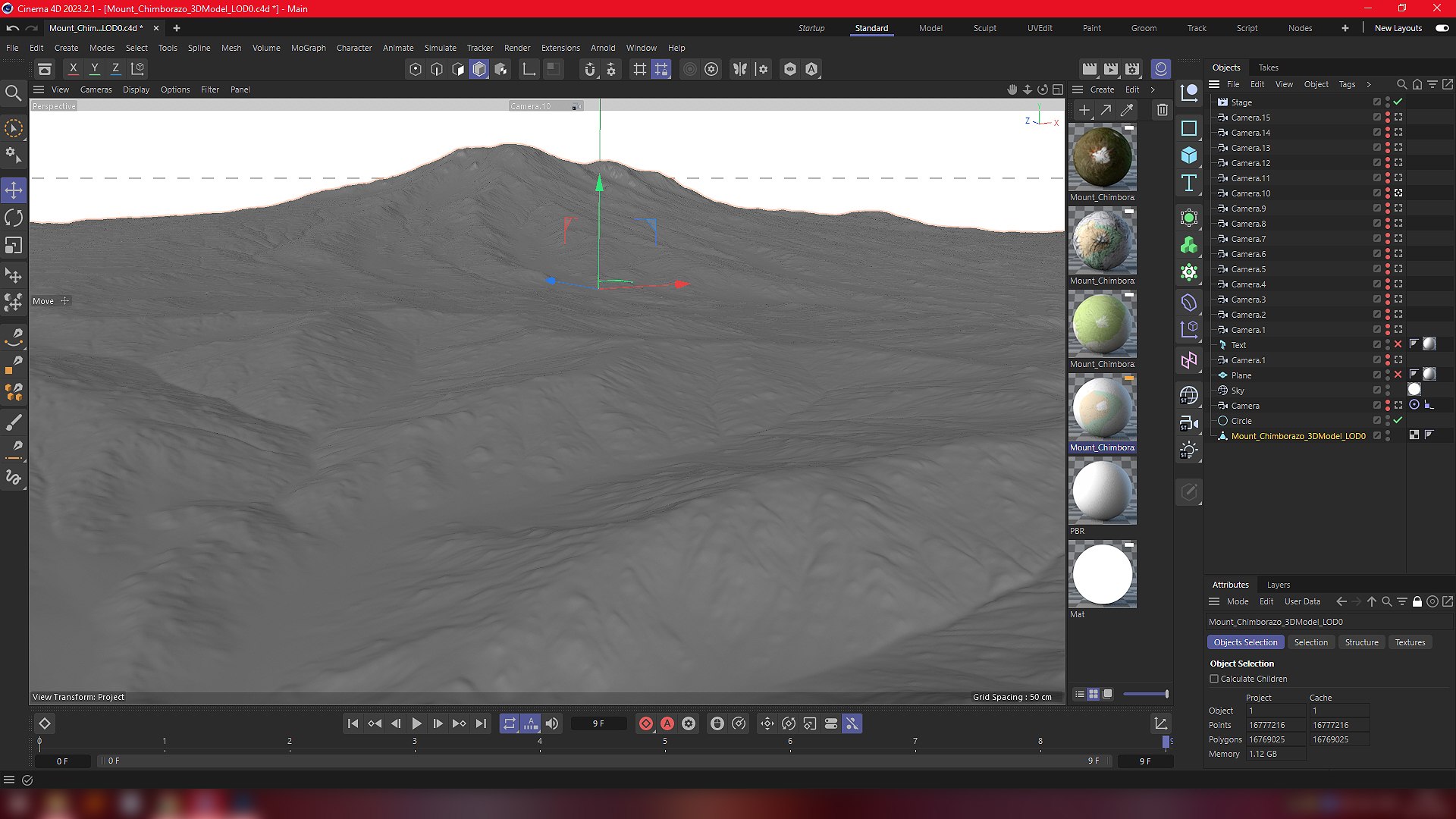The height and width of the screenshot is (819, 1456).
Task: Adjust material thumbnail size slider
Action: pos(1146,694)
